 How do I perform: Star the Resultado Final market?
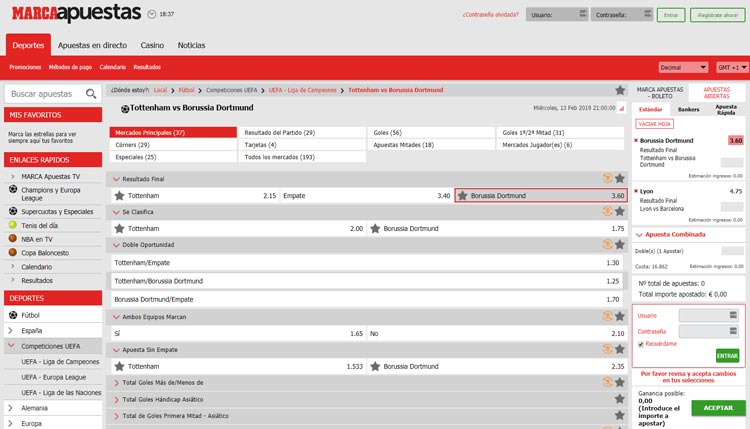pos(620,178)
